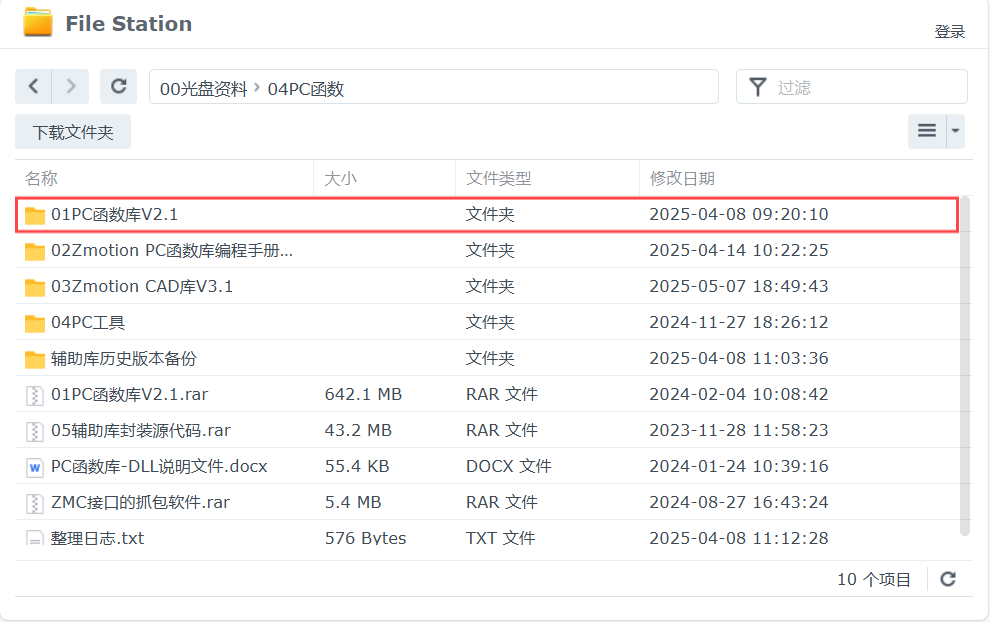Go forward with the right arrow button

tap(71, 87)
